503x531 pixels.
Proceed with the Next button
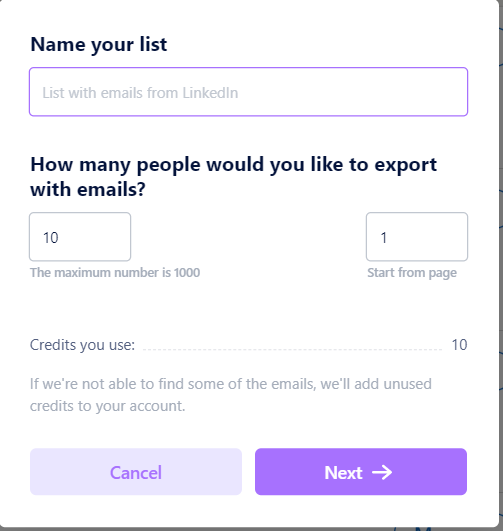(x=361, y=472)
